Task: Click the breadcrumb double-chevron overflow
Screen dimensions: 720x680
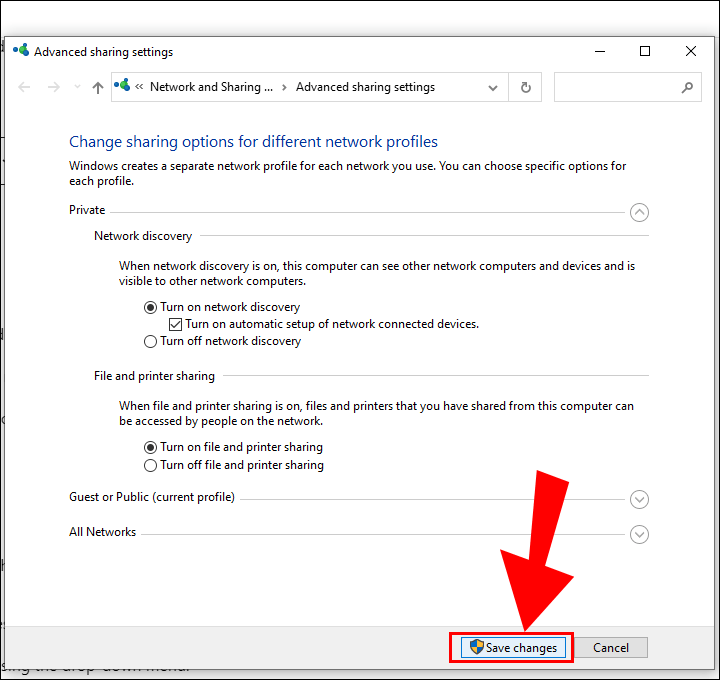Action: coord(139,87)
